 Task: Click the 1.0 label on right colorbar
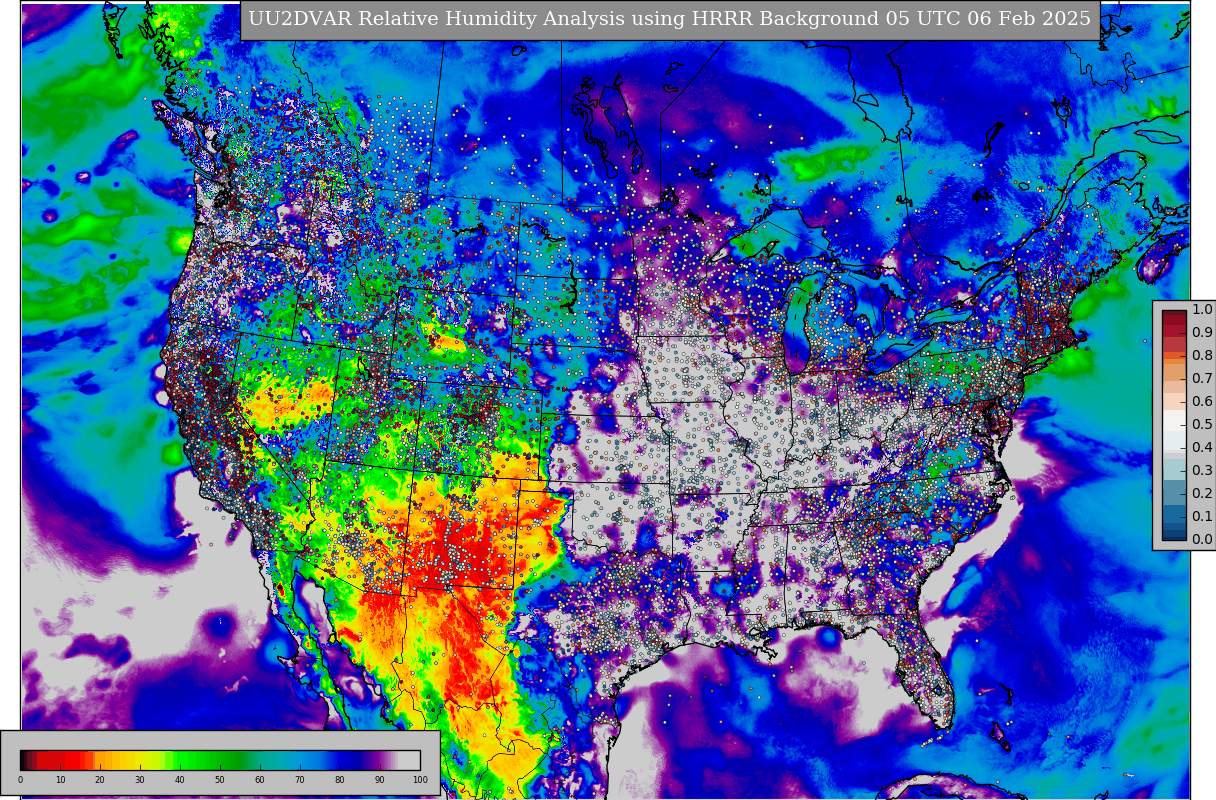tap(1202, 310)
